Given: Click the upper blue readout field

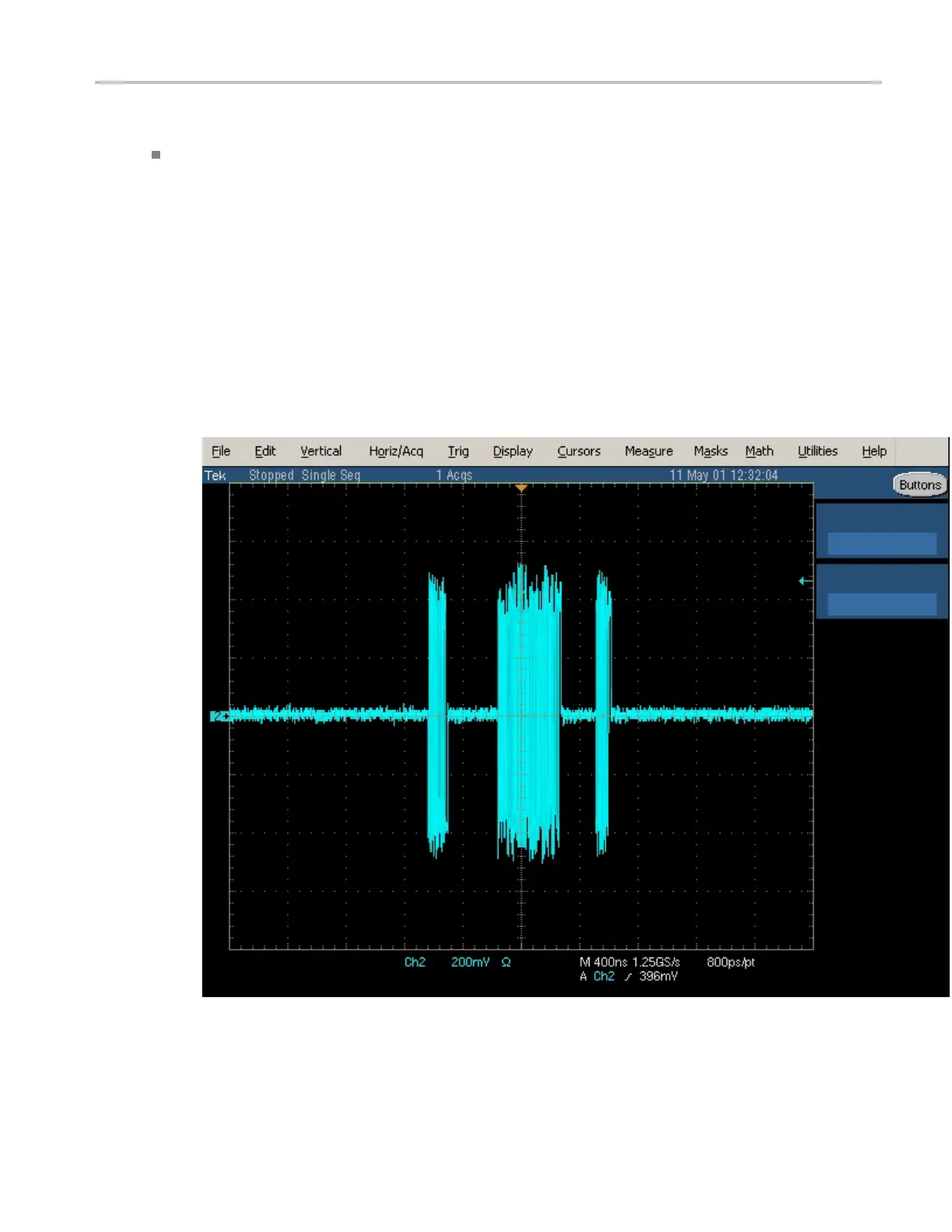Looking at the screenshot, I should pos(882,543).
